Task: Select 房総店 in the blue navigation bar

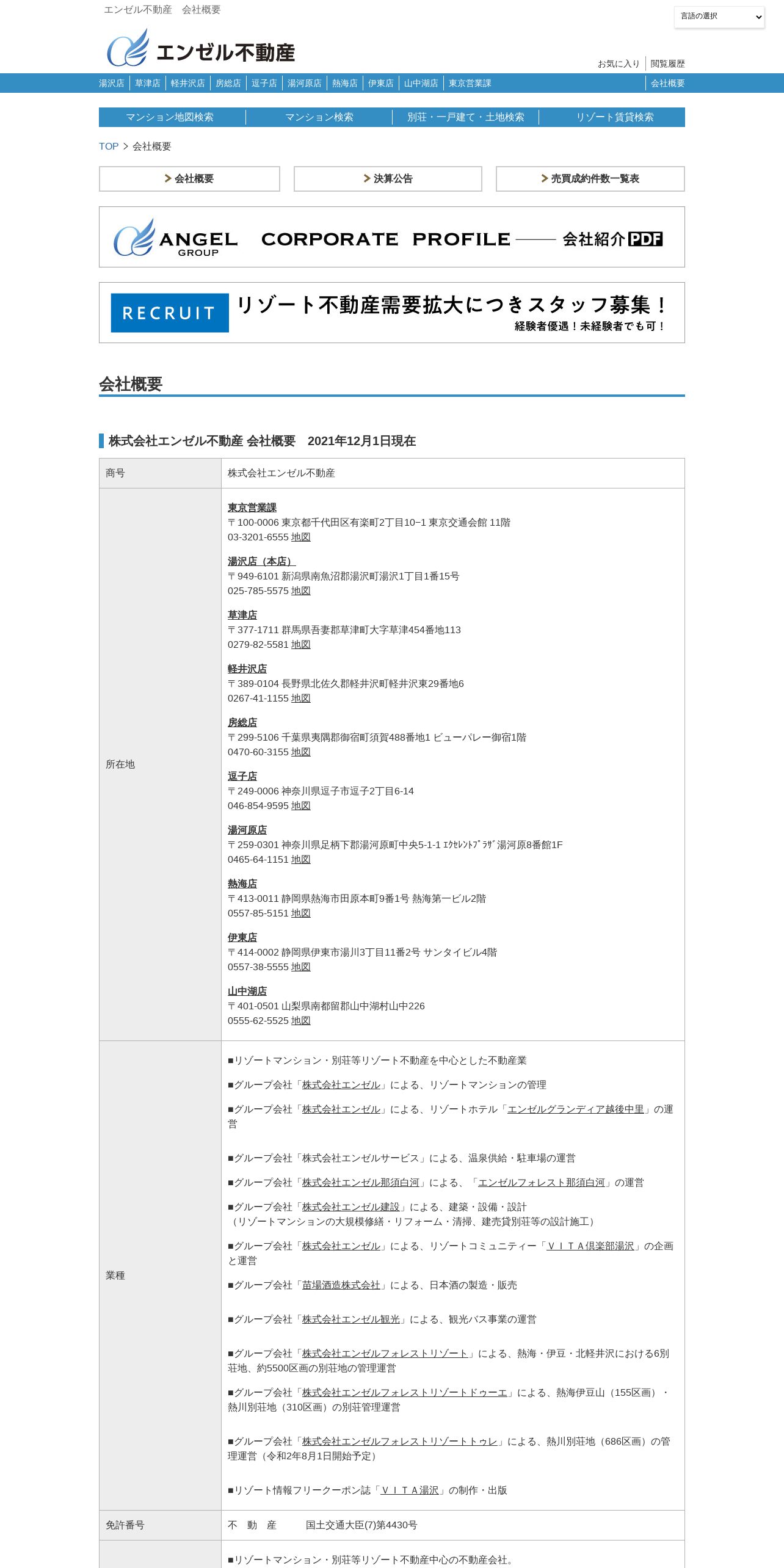Action: [x=228, y=83]
